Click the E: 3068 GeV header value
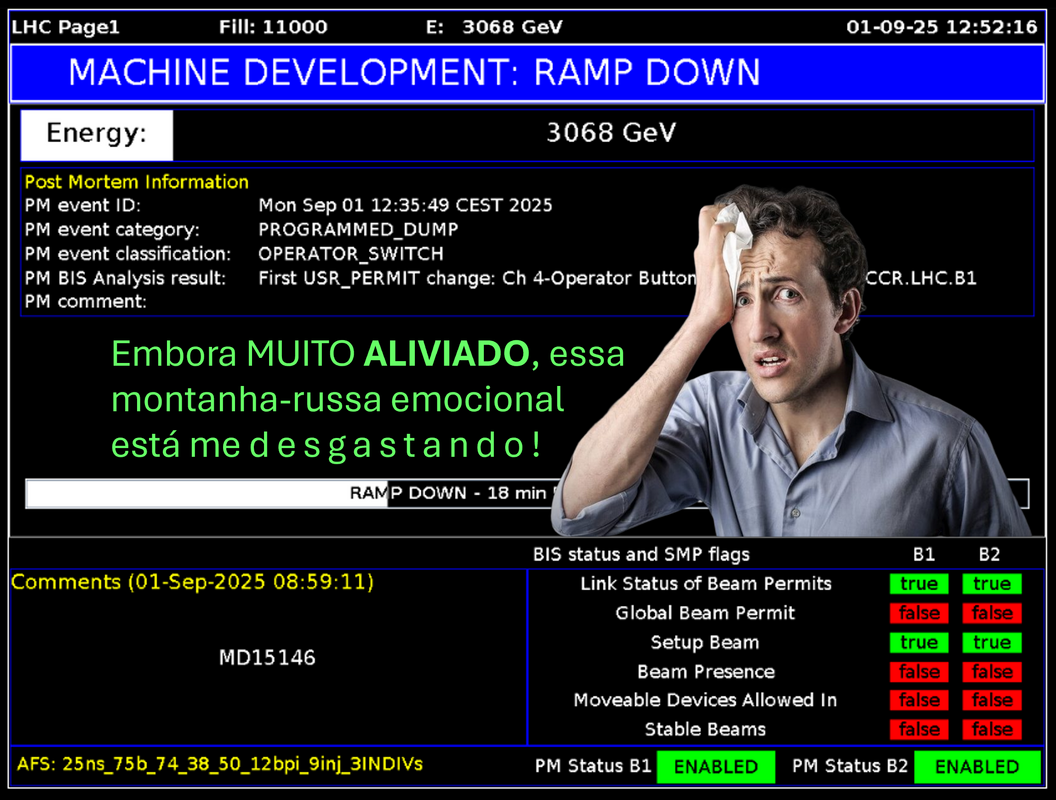This screenshot has height=800, width=1056. tap(494, 27)
